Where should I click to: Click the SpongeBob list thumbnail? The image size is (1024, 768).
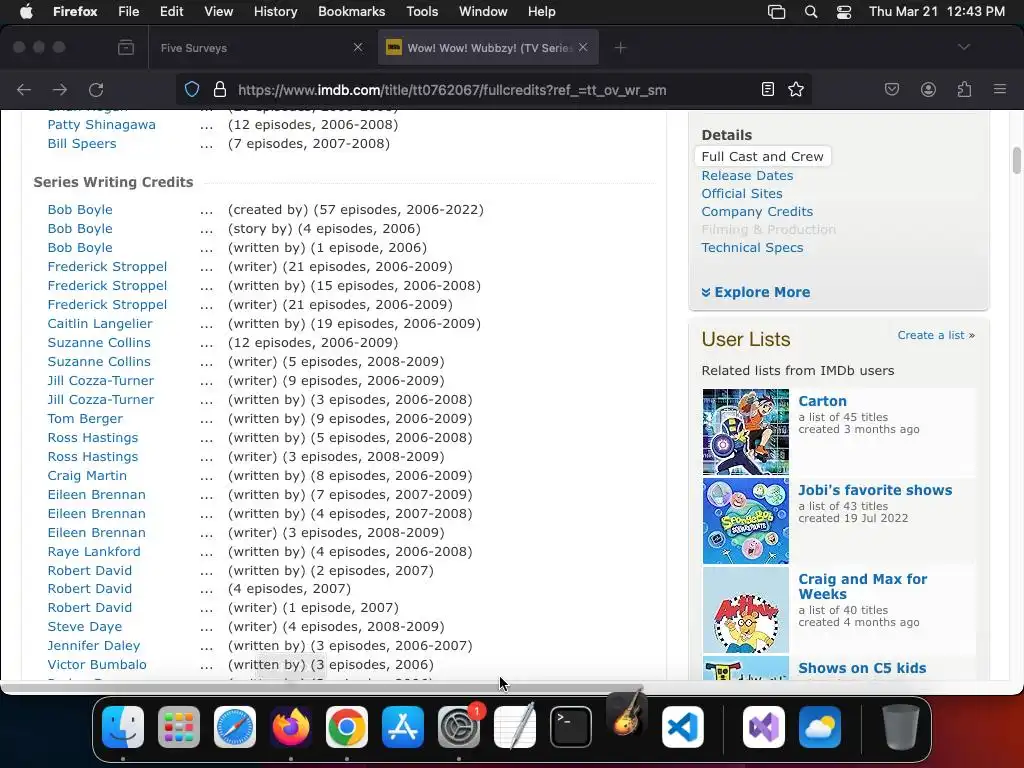(746, 520)
